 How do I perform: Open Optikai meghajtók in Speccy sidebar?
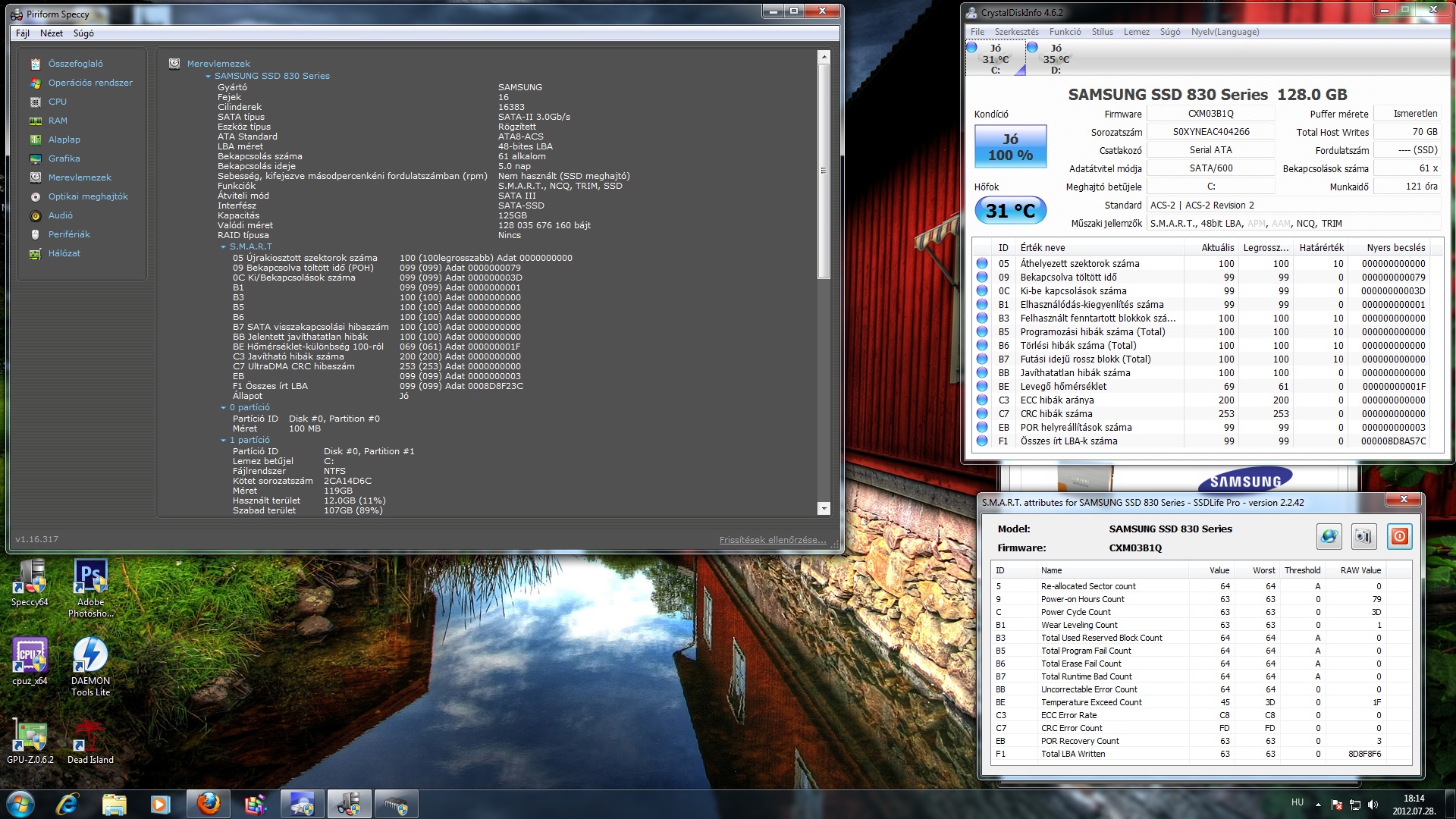tap(88, 196)
